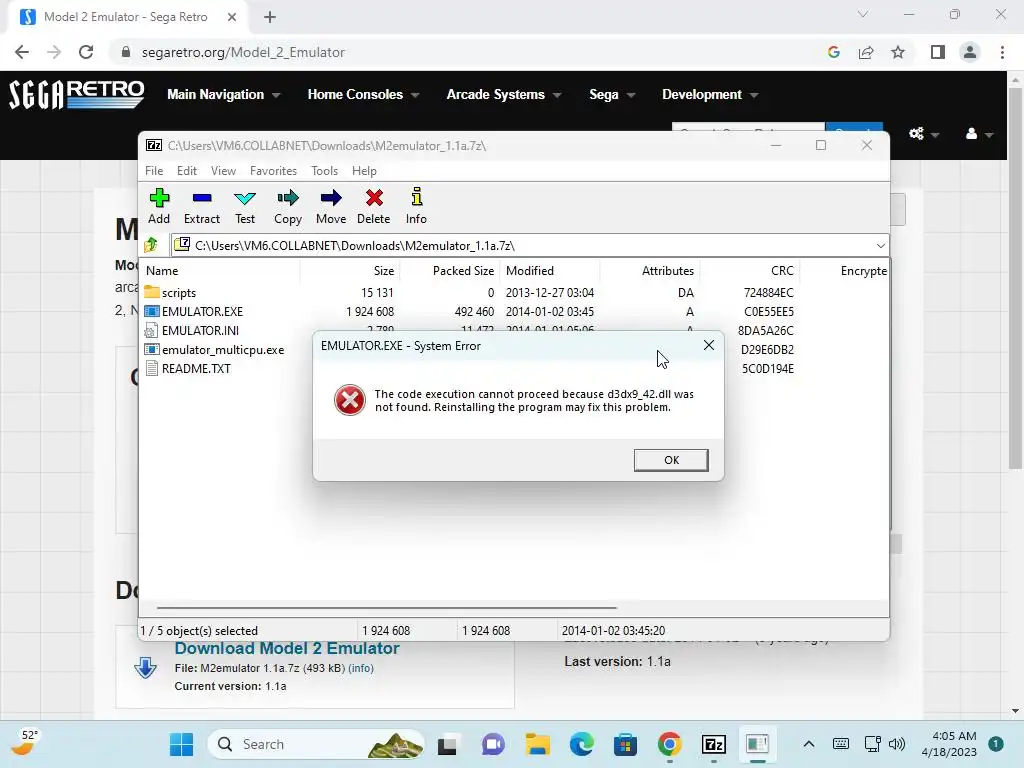This screenshot has width=1024, height=768.
Task: Click Download Model 2 Emulator link
Action: coord(287,648)
